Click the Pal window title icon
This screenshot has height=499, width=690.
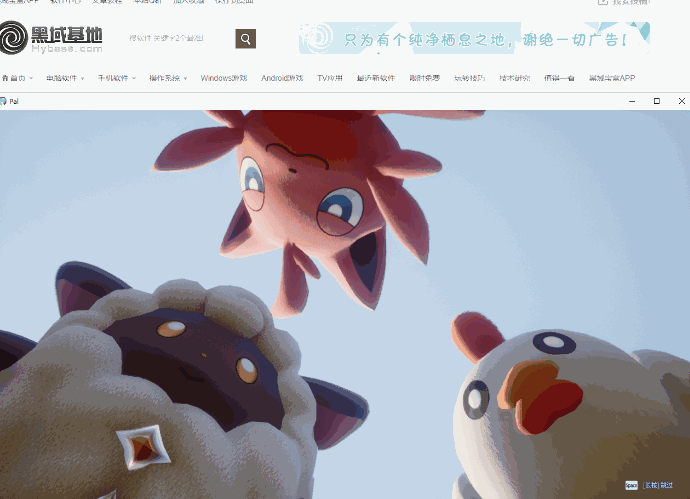[x=3, y=102]
